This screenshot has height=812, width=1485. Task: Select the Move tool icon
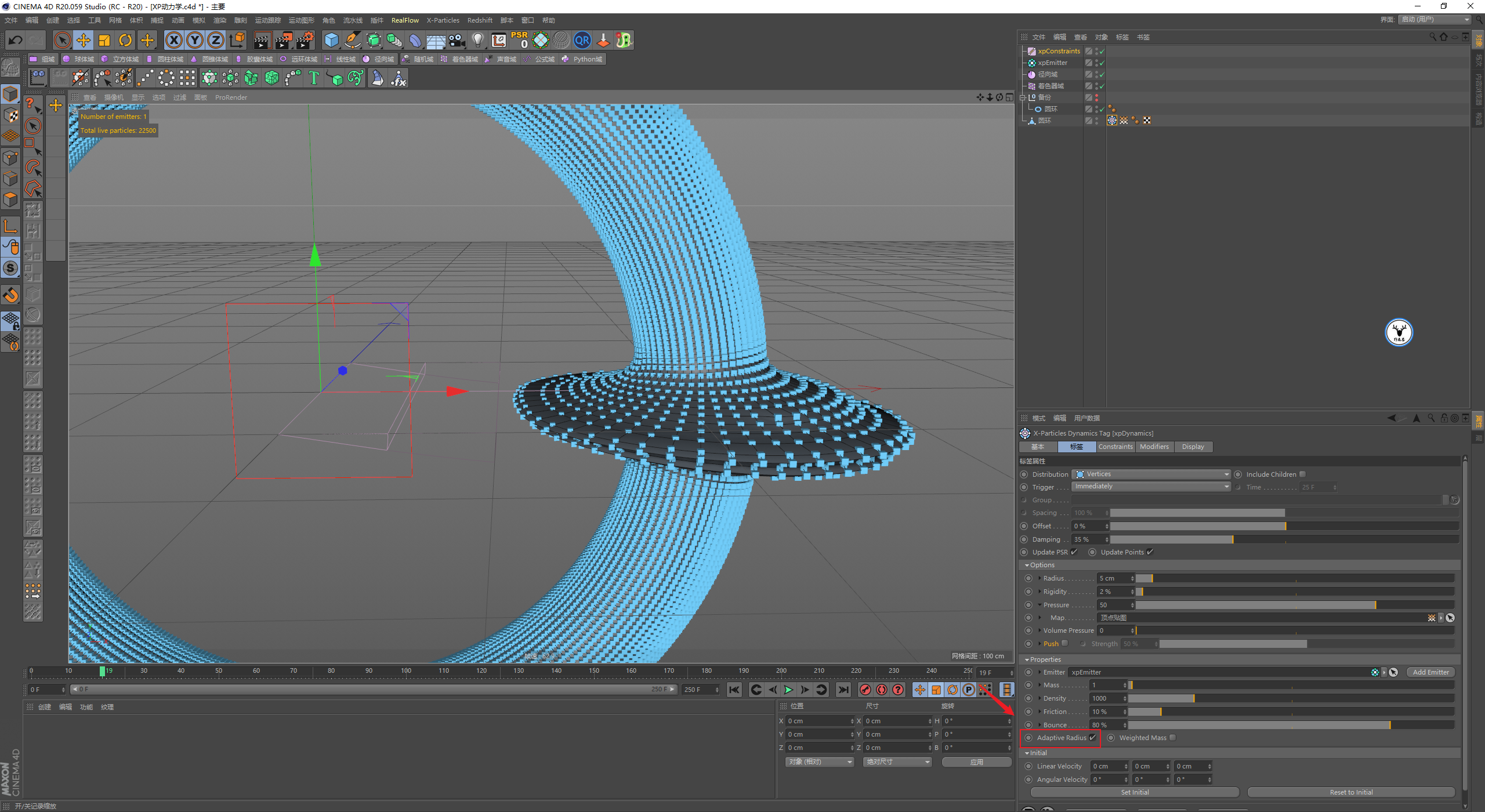tap(84, 40)
